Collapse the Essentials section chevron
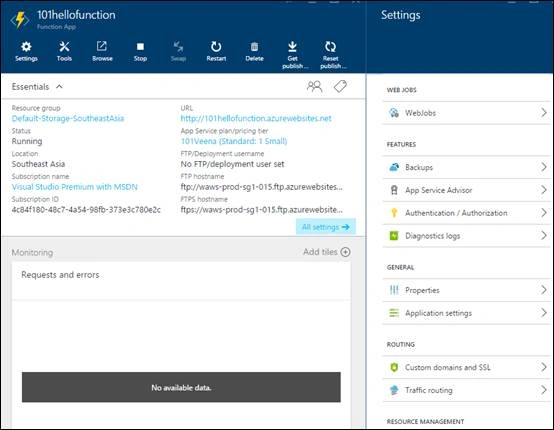The width and height of the screenshot is (554, 430). [59, 87]
